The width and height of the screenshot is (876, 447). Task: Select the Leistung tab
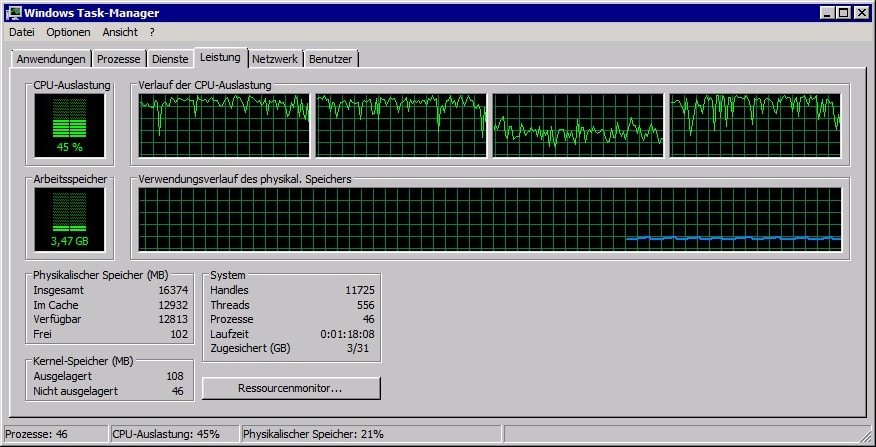click(220, 57)
